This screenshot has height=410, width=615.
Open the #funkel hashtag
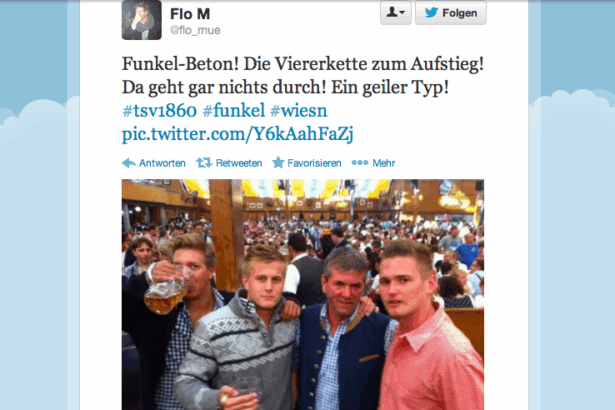pos(234,111)
